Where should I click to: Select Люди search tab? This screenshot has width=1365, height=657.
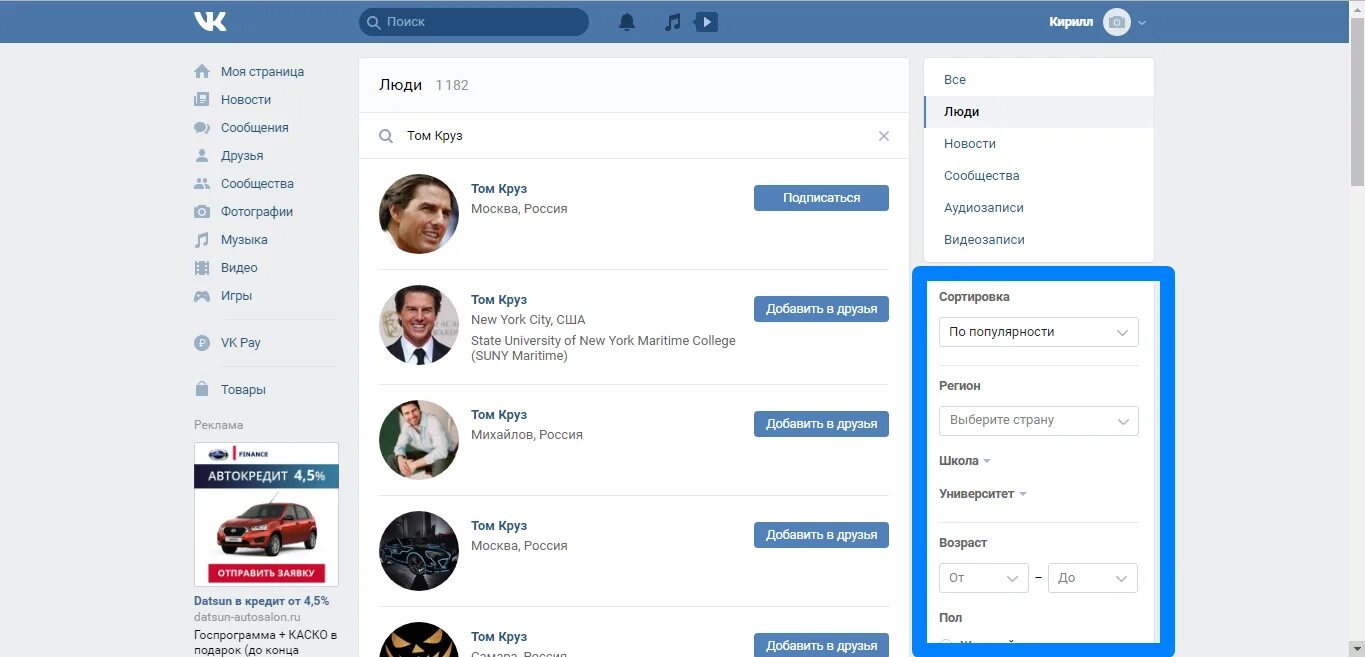tap(1039, 112)
